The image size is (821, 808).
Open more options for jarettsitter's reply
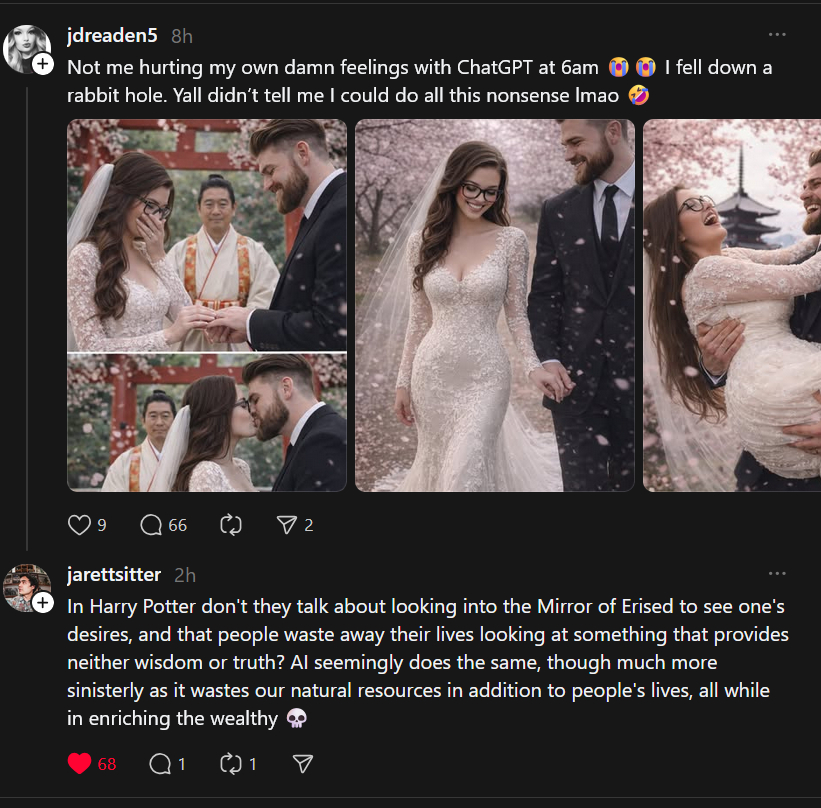click(777, 574)
